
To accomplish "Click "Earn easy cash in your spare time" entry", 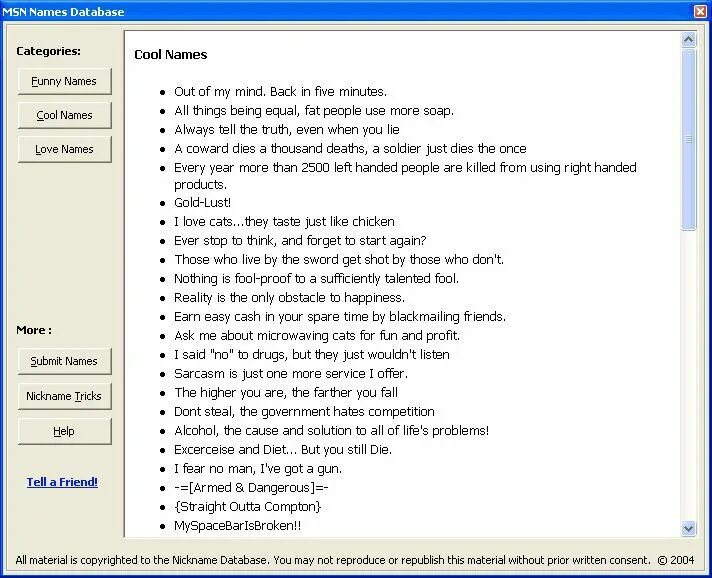I will [x=340, y=317].
